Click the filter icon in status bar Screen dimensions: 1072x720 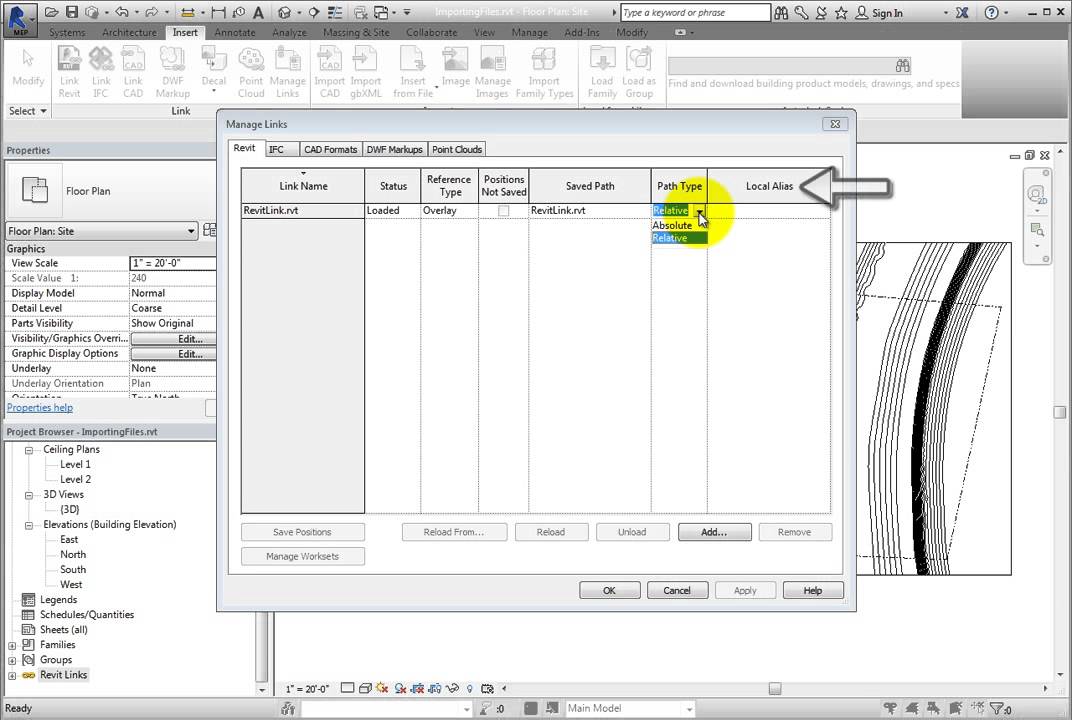[997, 708]
